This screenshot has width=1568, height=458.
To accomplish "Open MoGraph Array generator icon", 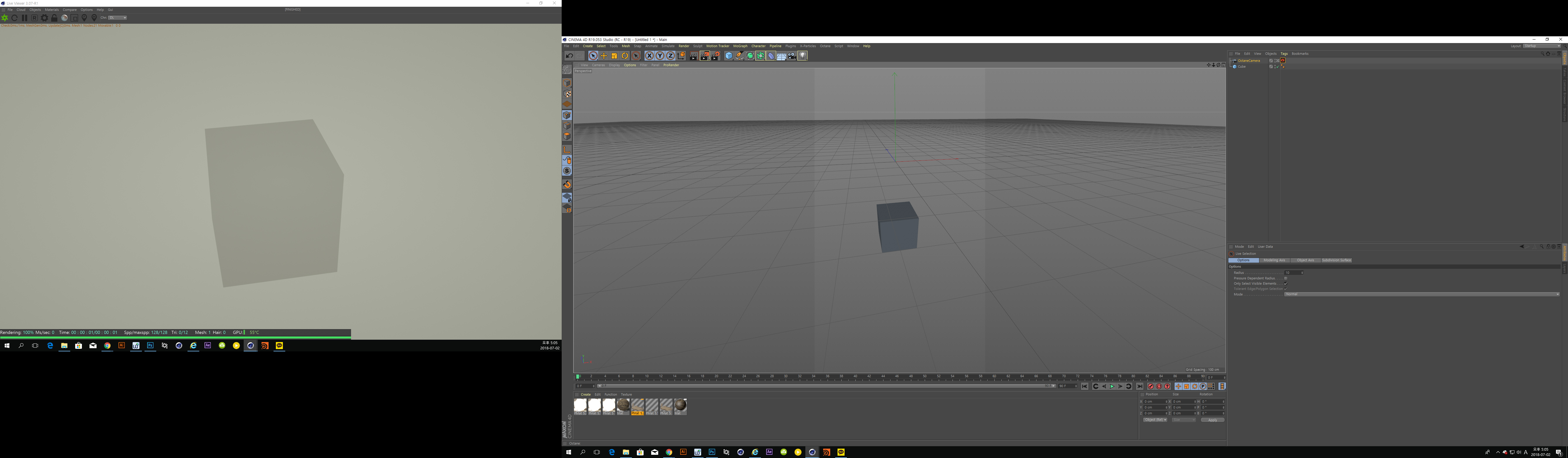I will [x=760, y=56].
